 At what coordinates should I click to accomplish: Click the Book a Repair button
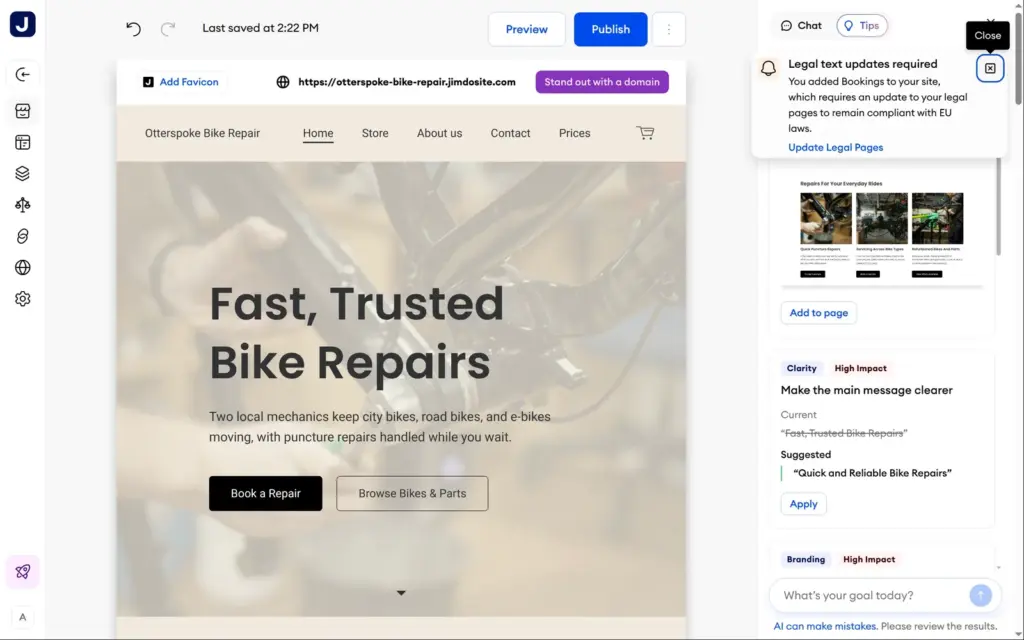coord(265,494)
